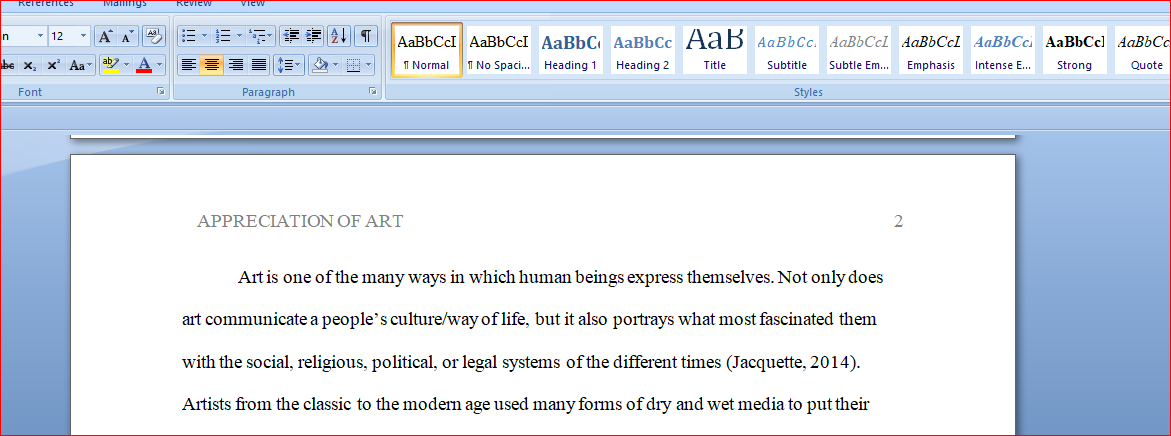The height and width of the screenshot is (436, 1171).
Task: Apply the Quote style
Action: tap(1145, 49)
